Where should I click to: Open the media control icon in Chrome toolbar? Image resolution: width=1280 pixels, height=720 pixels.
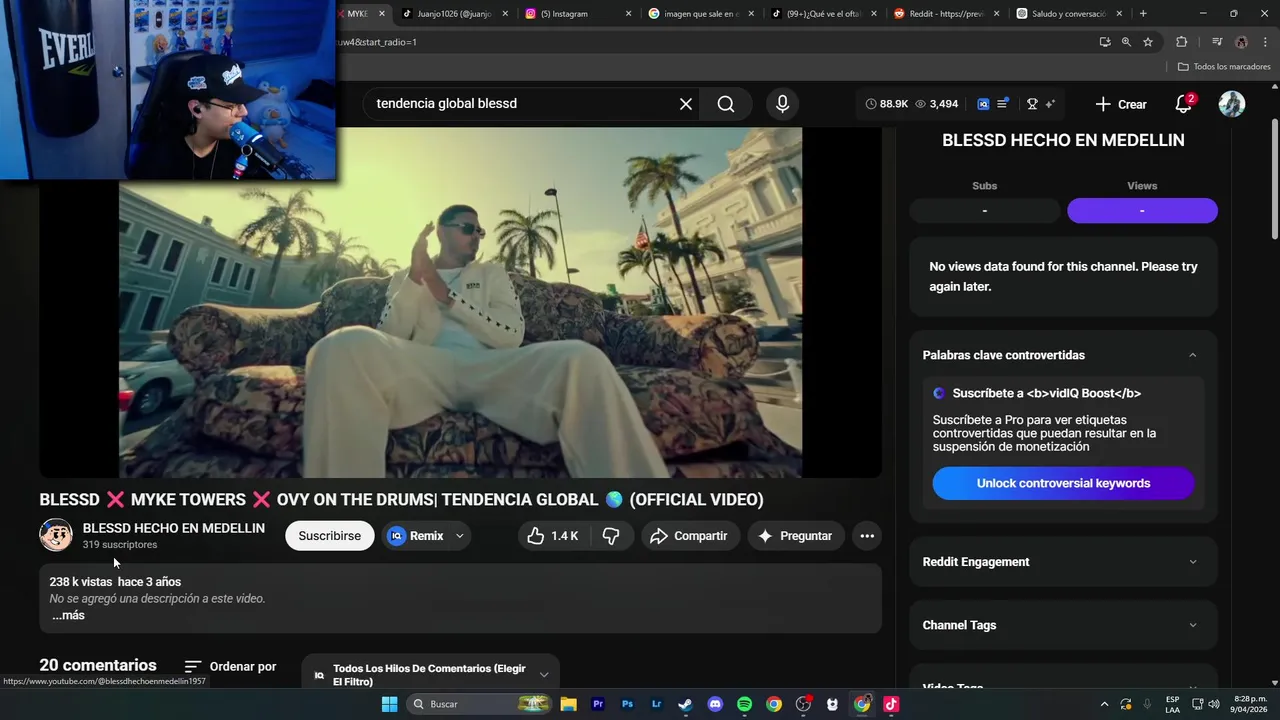[1217, 42]
